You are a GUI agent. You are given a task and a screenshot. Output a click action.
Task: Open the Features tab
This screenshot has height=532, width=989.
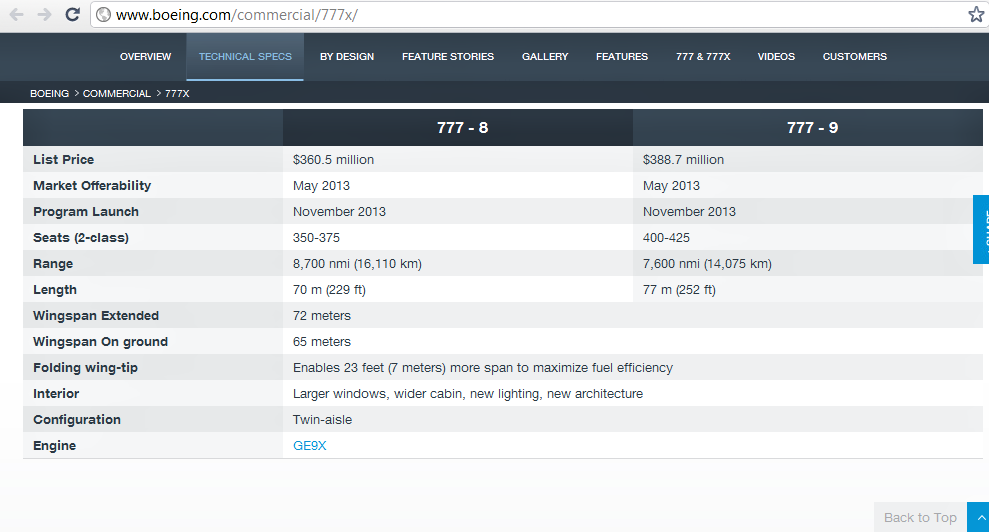(x=622, y=57)
